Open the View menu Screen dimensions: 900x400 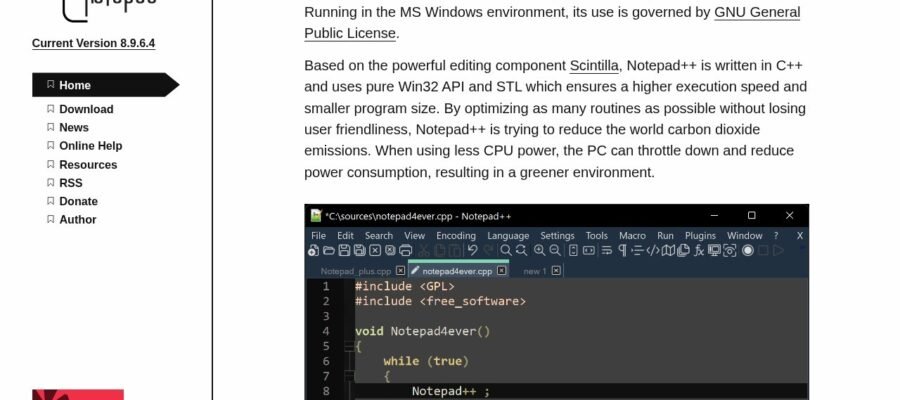click(x=414, y=235)
